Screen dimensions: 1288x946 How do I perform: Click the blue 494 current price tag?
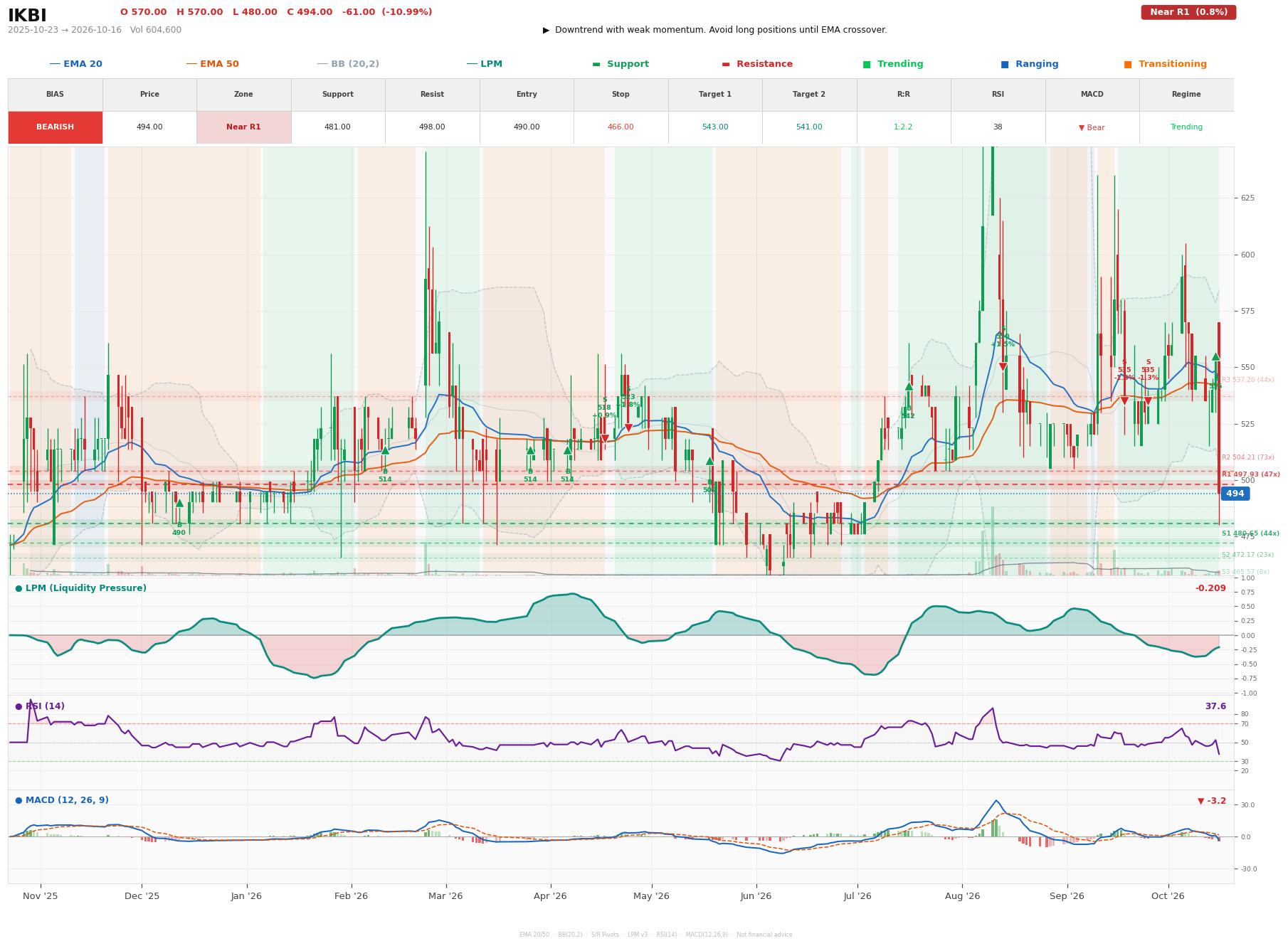pos(1235,494)
